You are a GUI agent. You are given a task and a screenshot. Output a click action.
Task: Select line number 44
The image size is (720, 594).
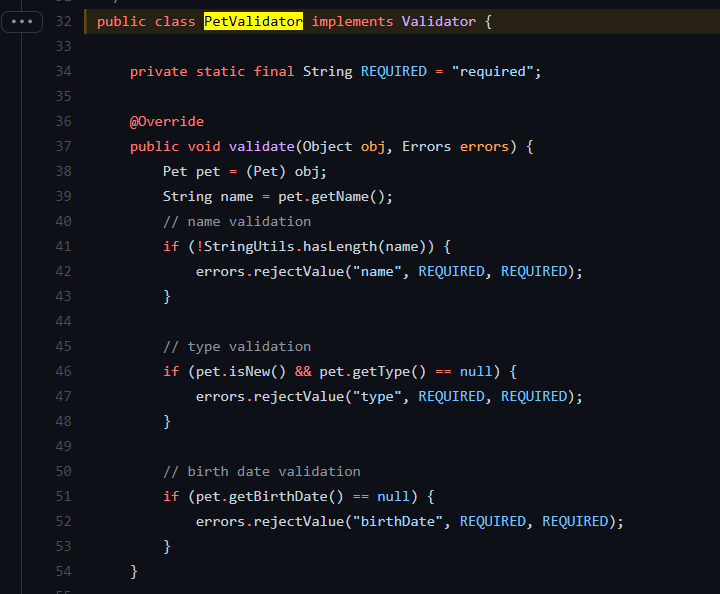(63, 321)
